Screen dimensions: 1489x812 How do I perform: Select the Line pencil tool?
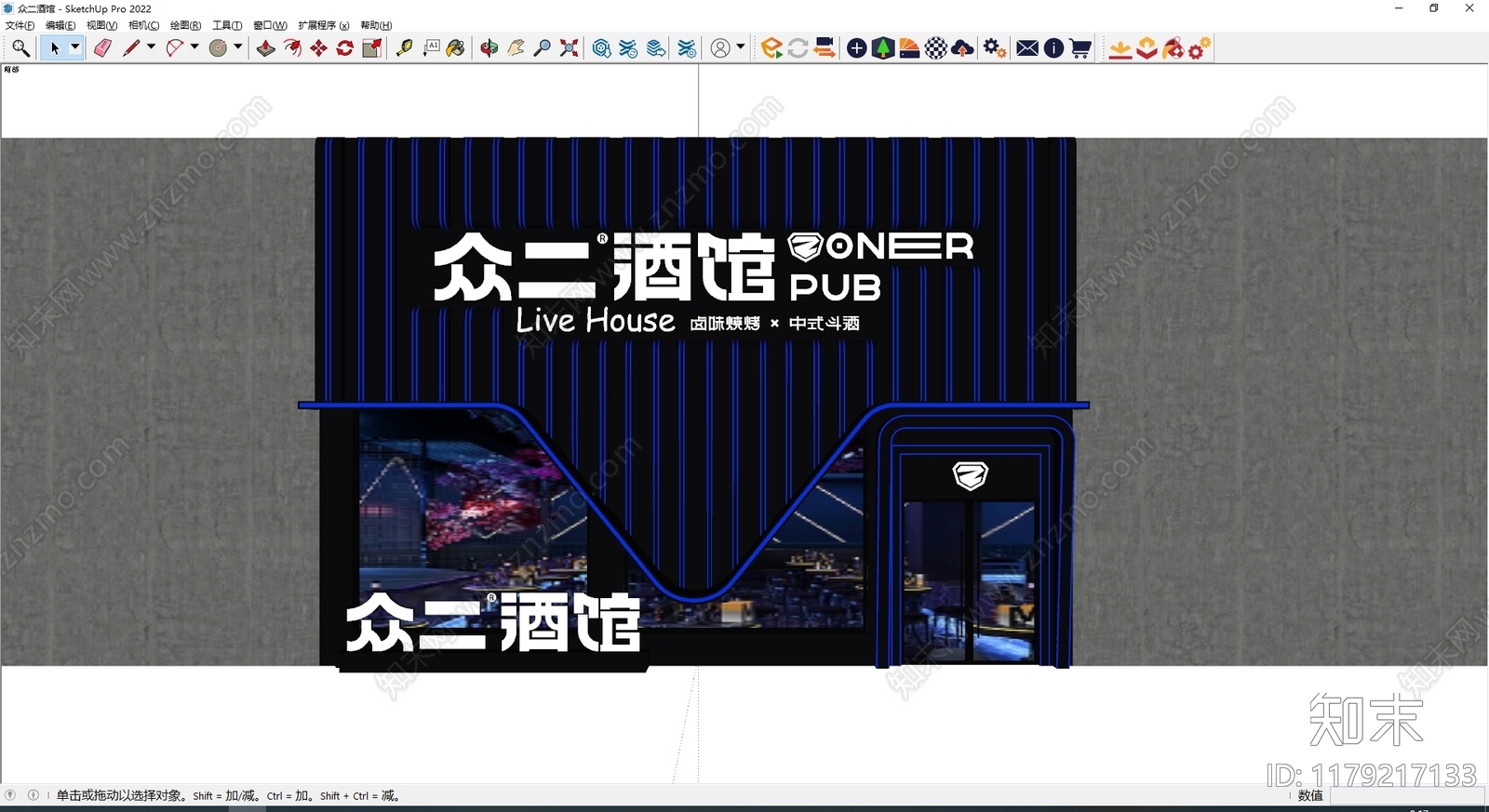pos(131,48)
